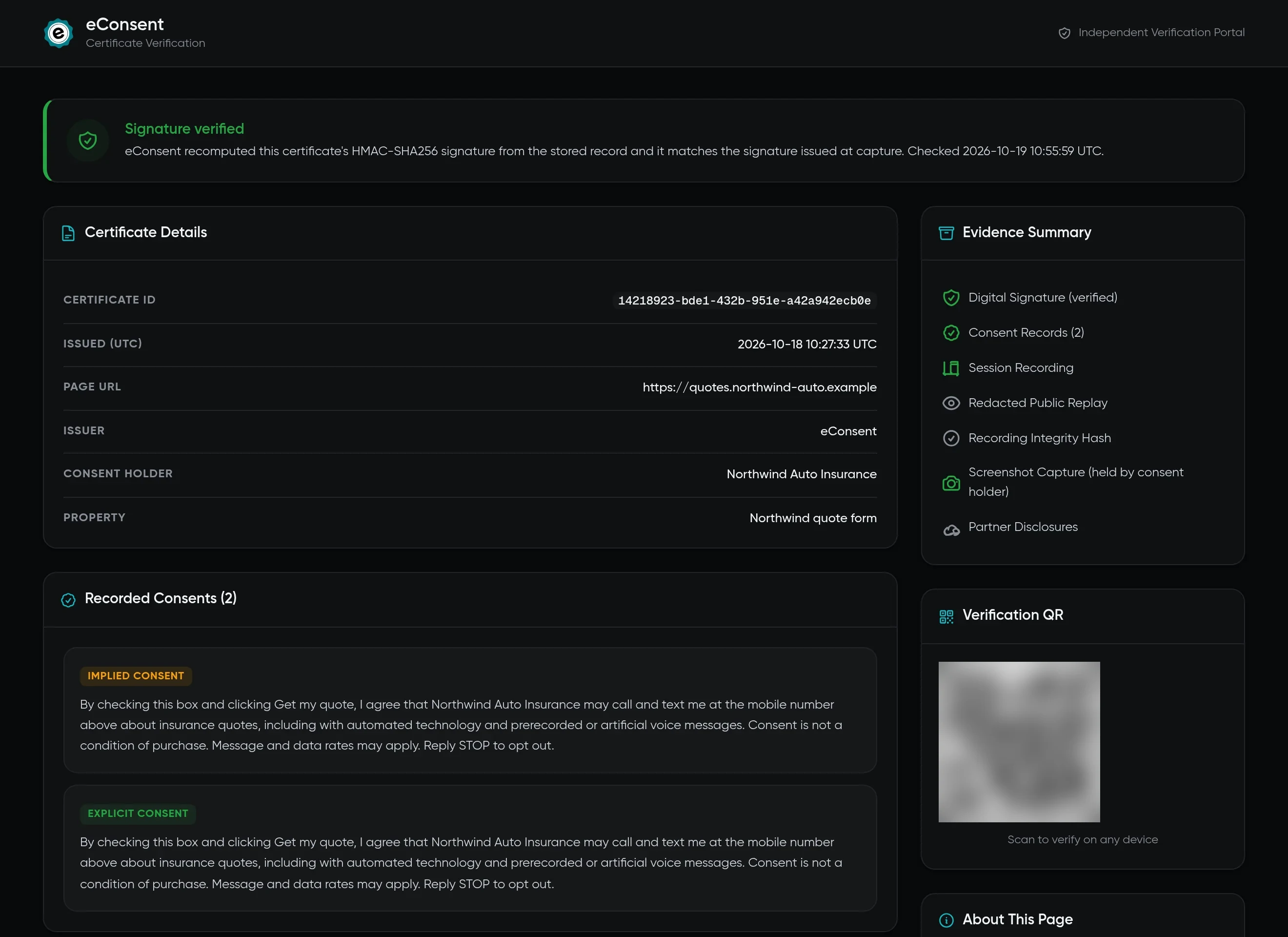
Task: Click the Recording Integrity Hash evidence item text
Action: click(x=1039, y=438)
